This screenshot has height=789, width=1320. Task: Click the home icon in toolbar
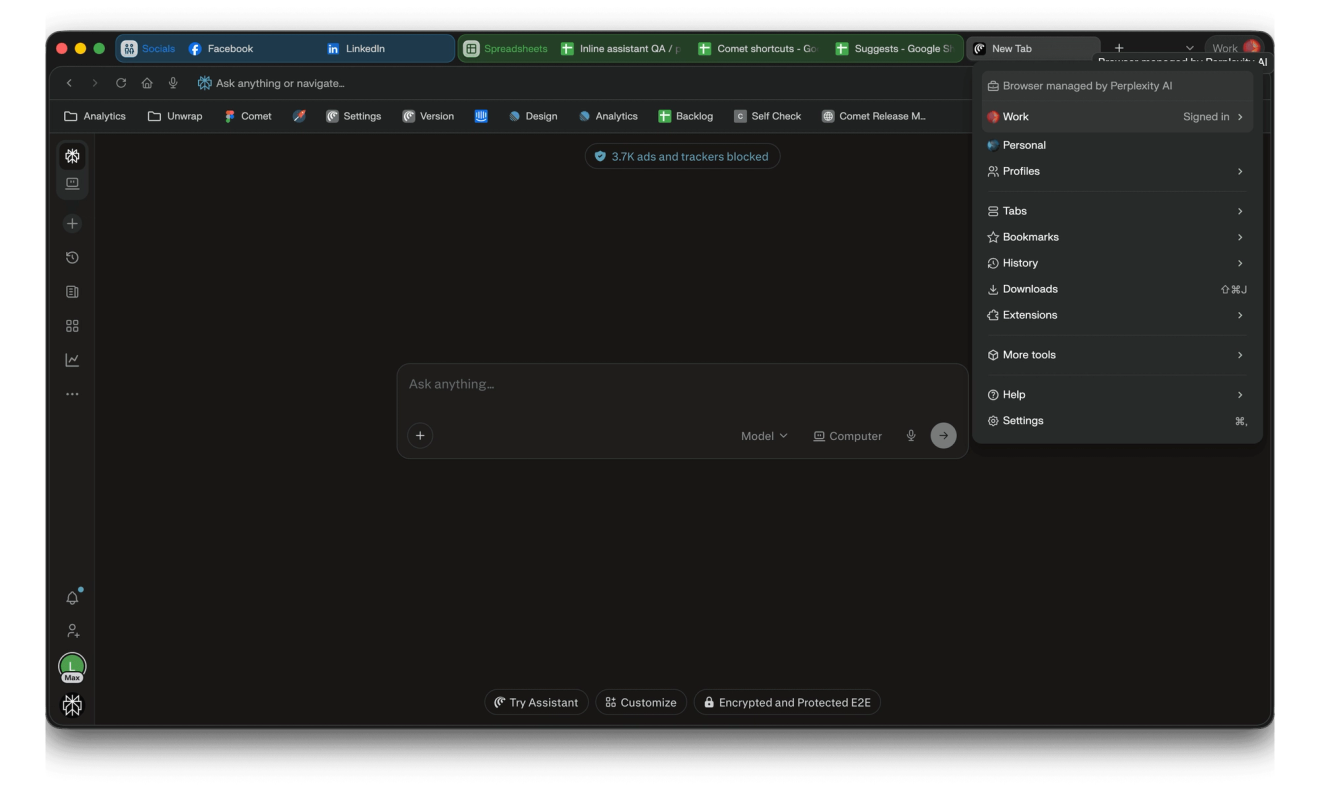coord(147,83)
